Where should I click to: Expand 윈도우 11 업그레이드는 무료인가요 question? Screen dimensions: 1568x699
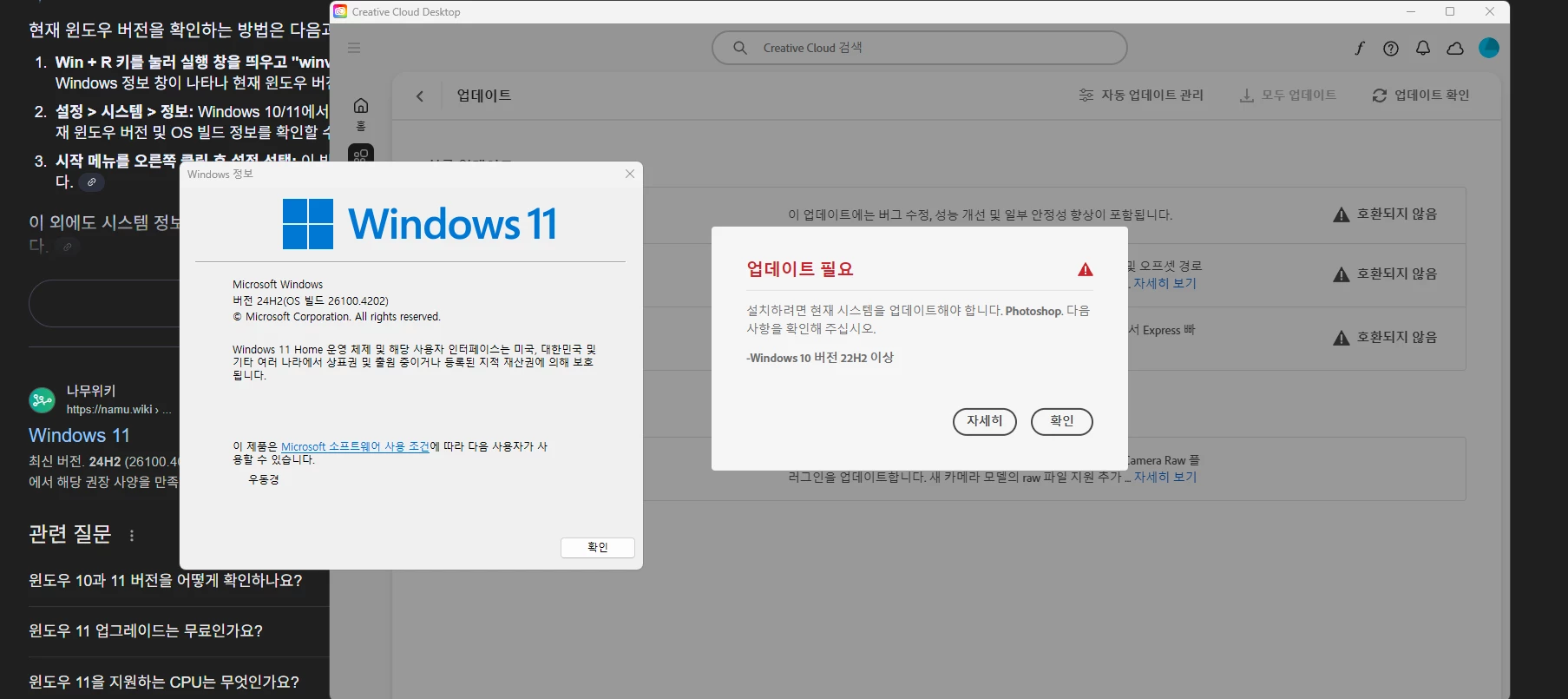pos(146,631)
